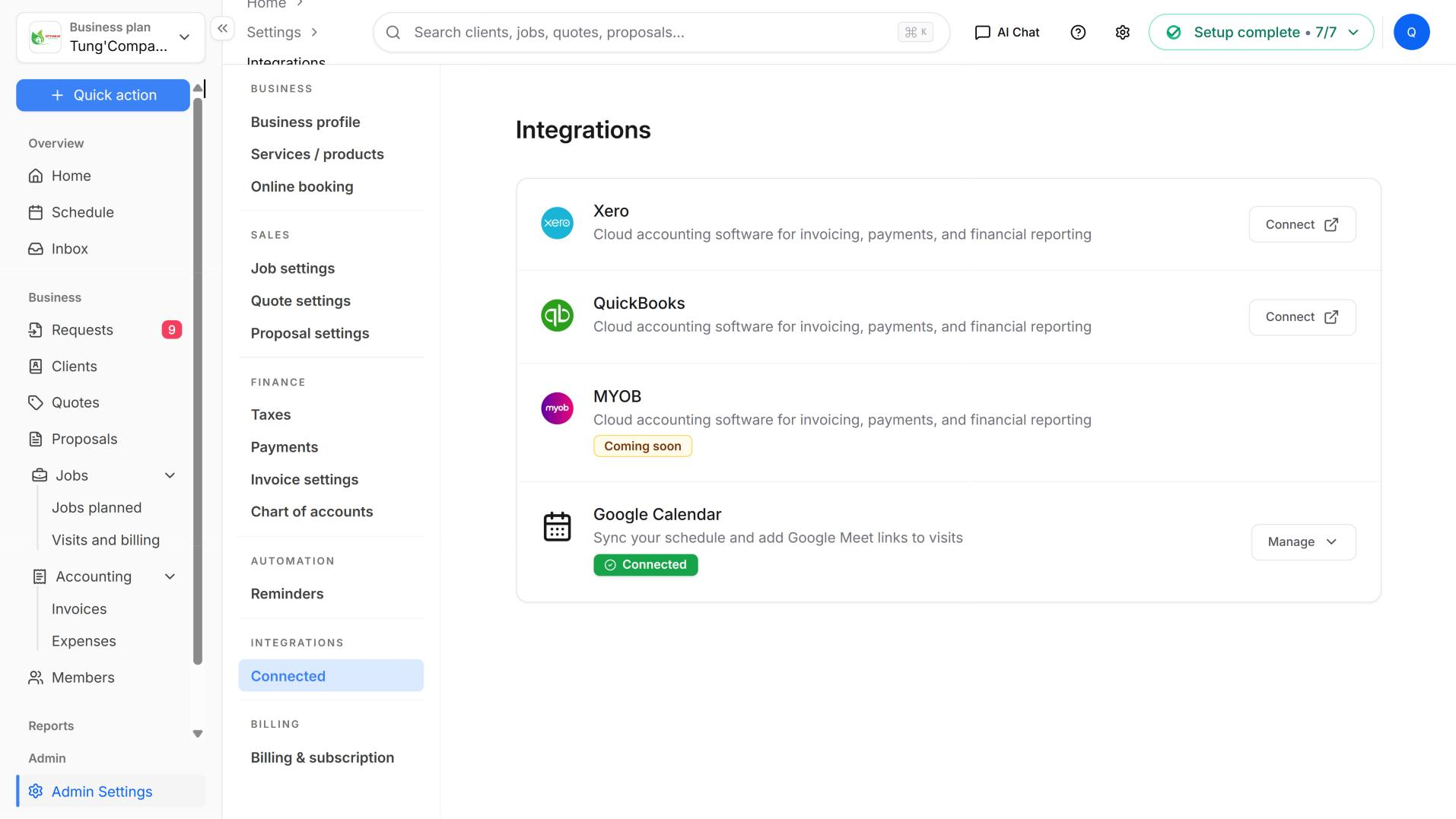Open Expenses under Accounting
1456x819 pixels.
point(84,641)
